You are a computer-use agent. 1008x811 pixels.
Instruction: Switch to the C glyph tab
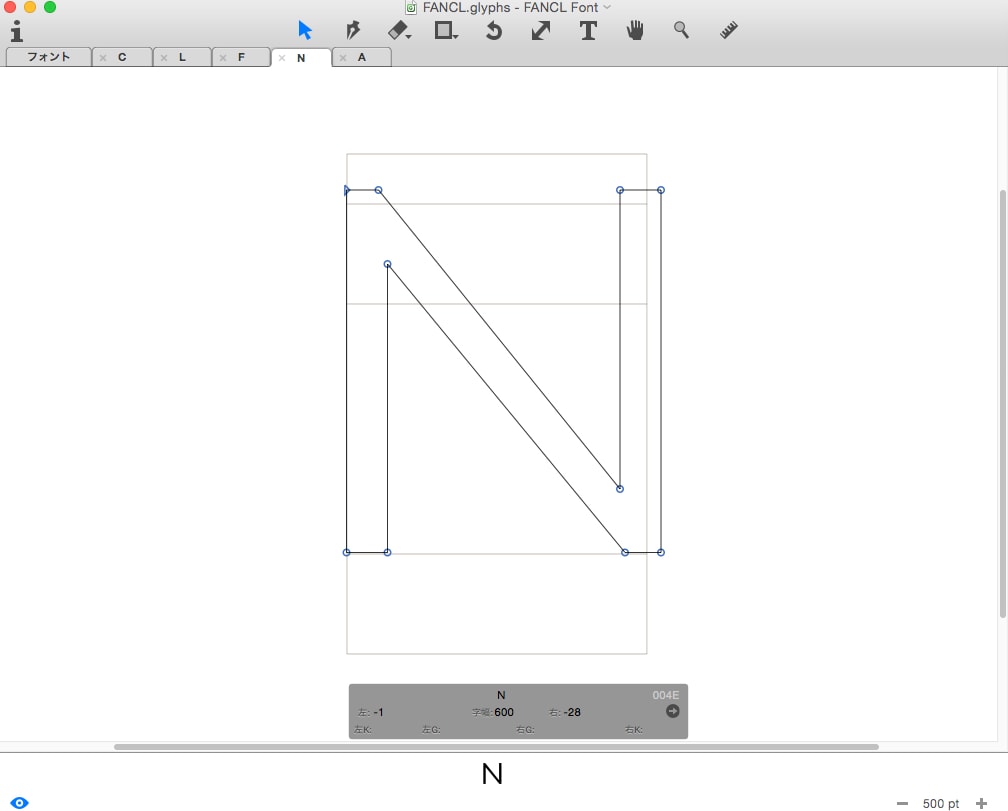click(x=122, y=57)
